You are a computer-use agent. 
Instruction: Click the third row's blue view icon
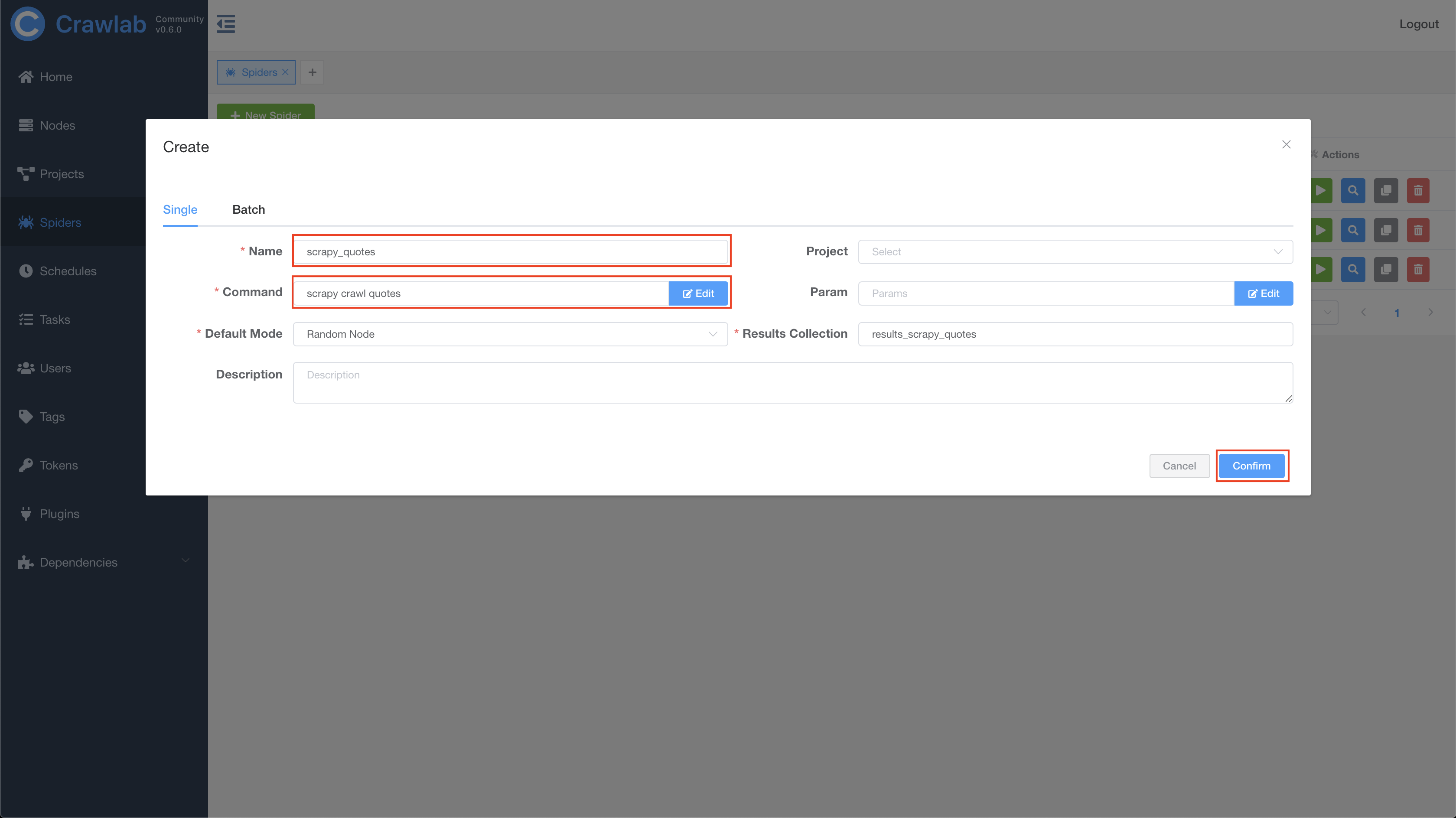pyautogui.click(x=1353, y=270)
